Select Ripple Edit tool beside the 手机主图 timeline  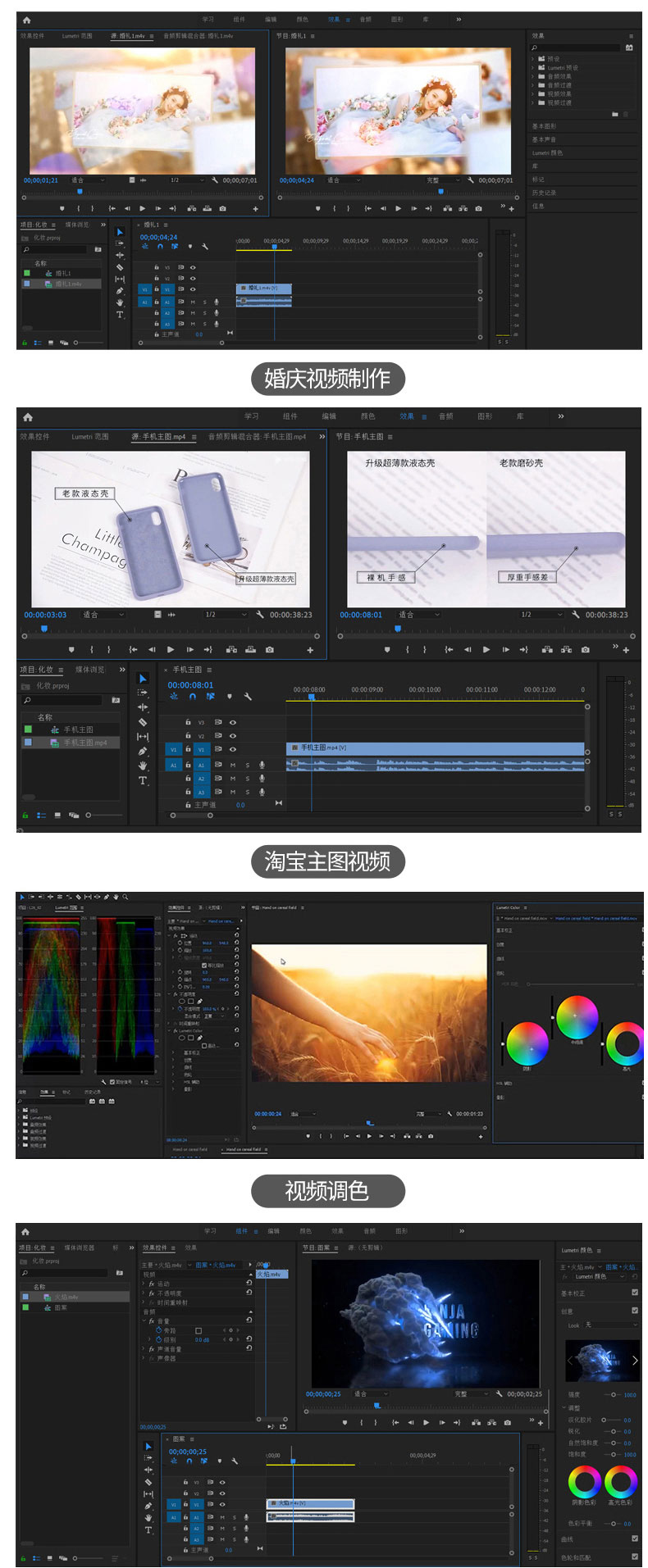(143, 707)
